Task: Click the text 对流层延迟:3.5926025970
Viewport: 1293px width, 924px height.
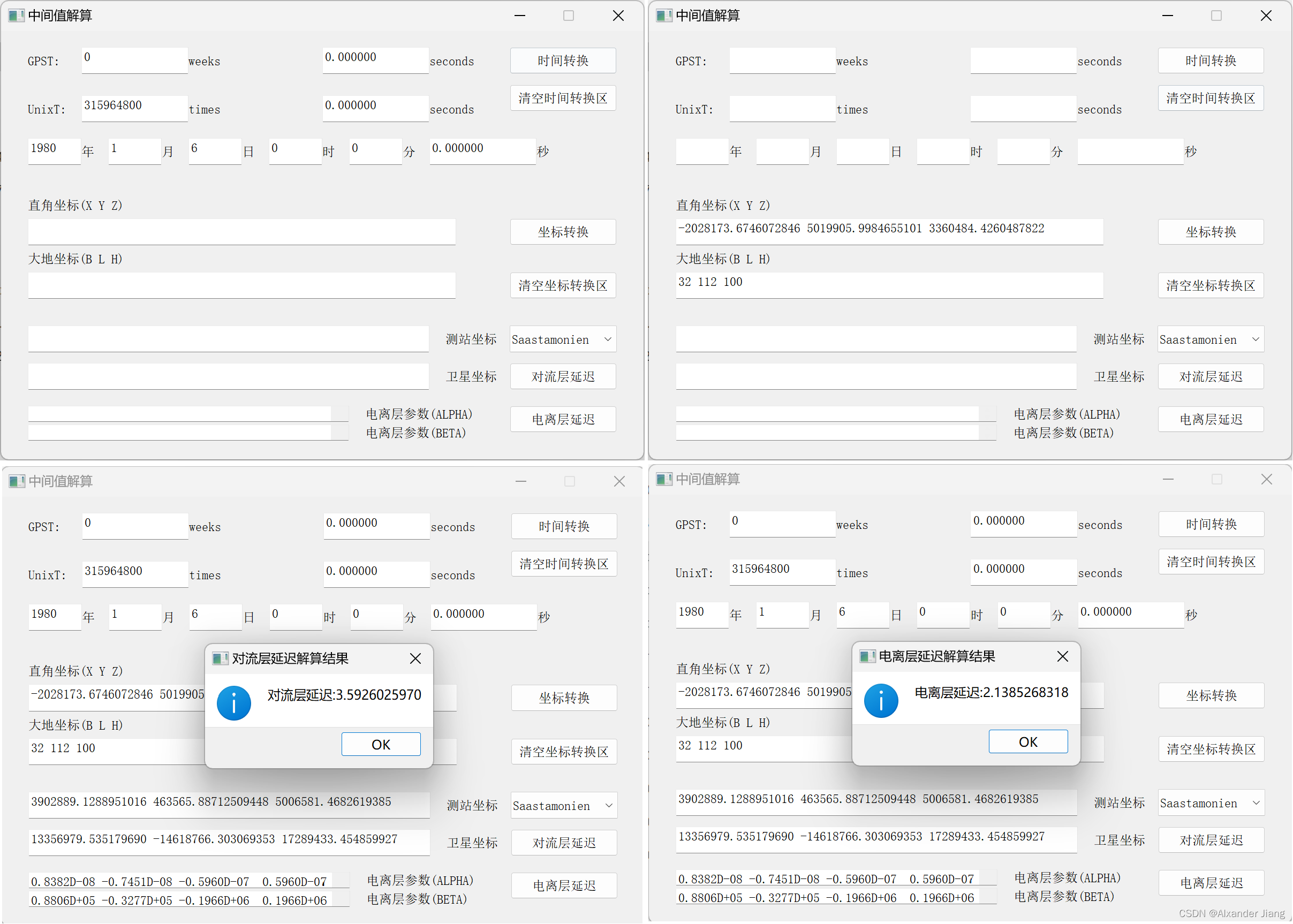Action: [344, 695]
